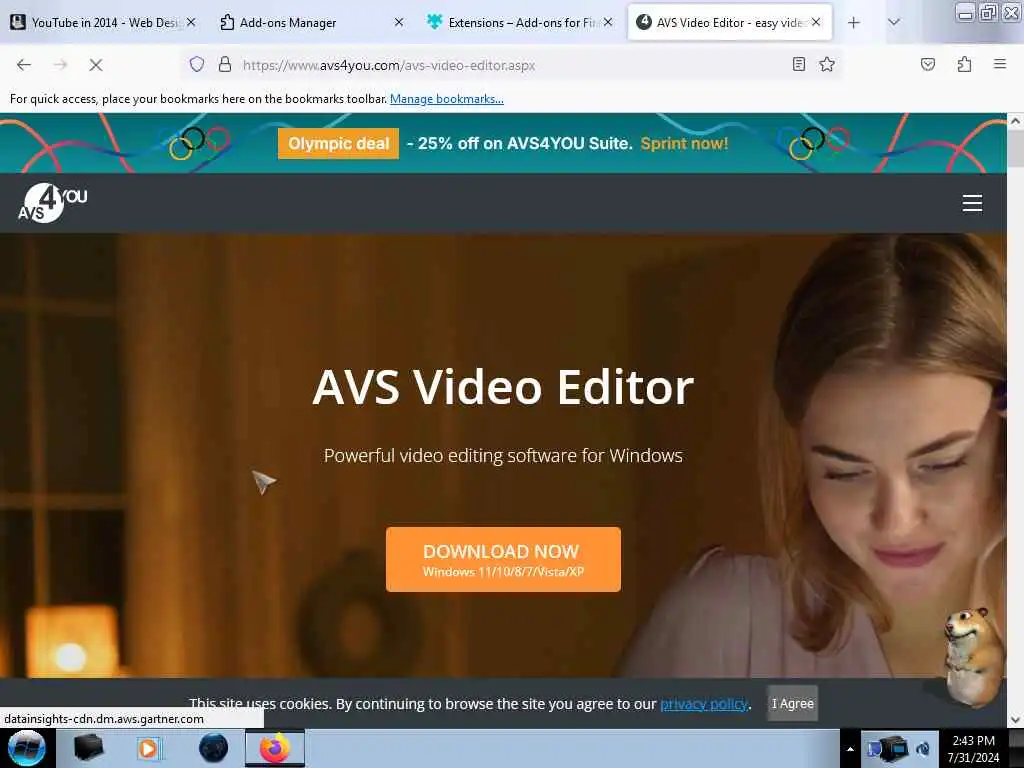Click the I Agree cookie button
Image resolution: width=1024 pixels, height=768 pixels.
tap(792, 703)
